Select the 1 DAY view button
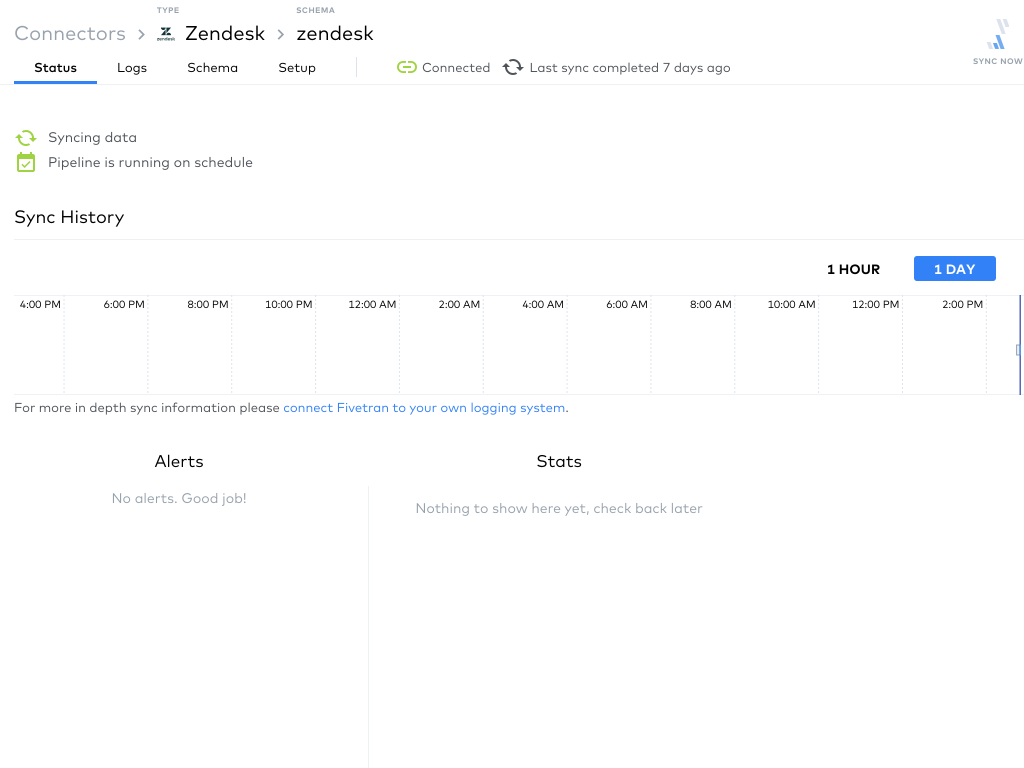This screenshot has width=1024, height=768. click(954, 268)
